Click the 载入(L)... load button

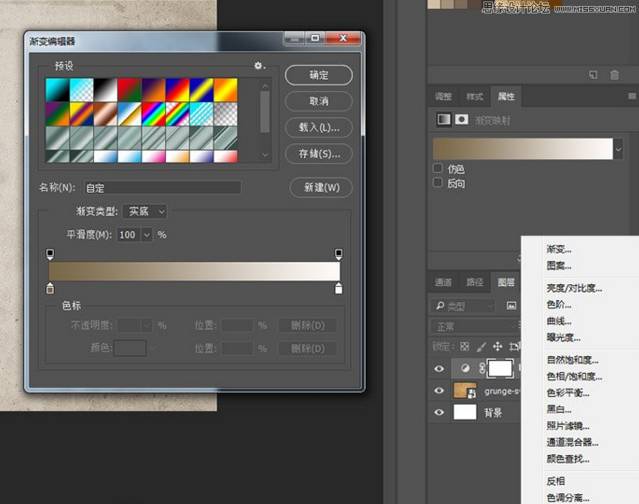click(318, 127)
